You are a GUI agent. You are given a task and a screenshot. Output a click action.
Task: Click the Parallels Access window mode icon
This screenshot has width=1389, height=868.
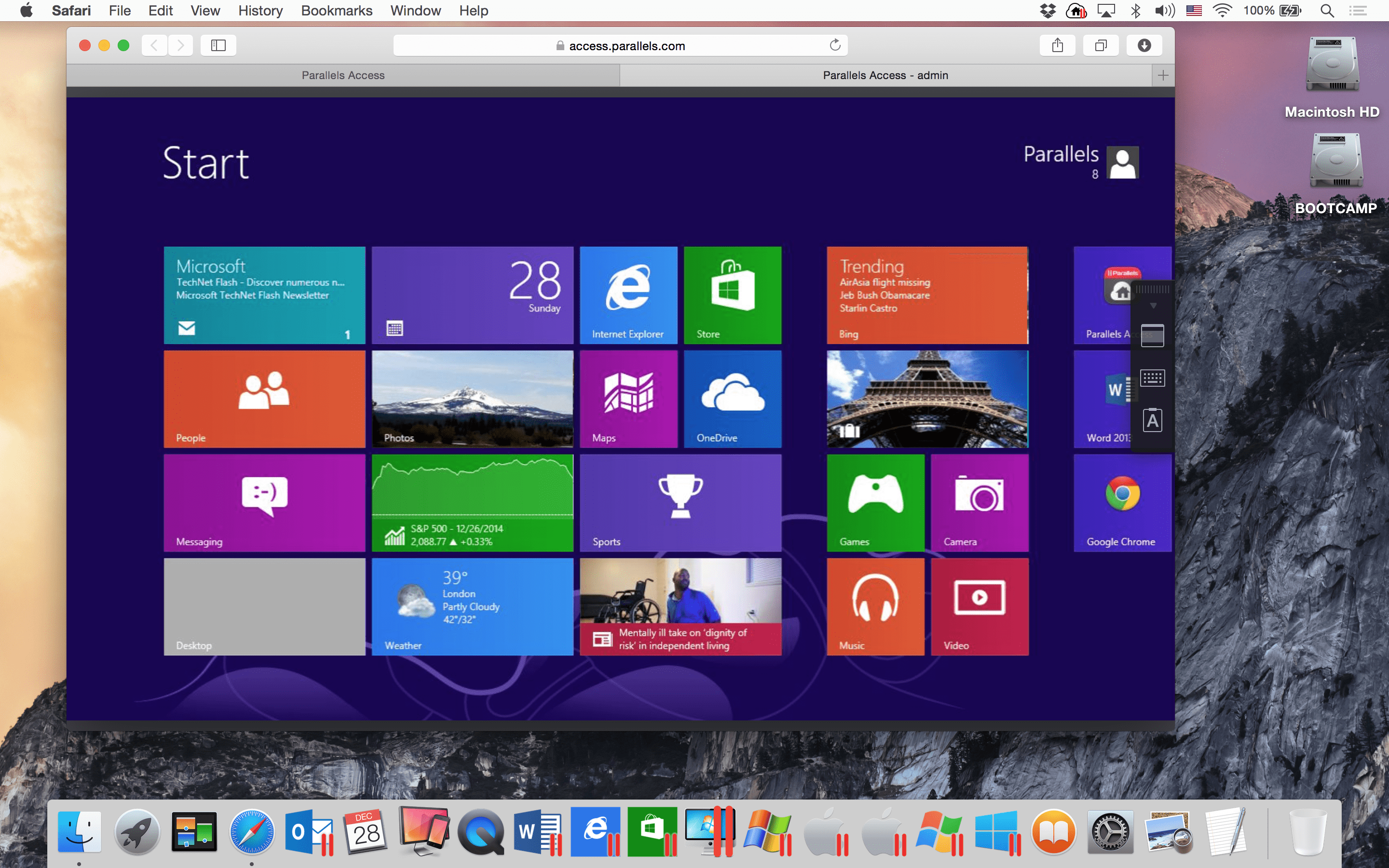coord(1152,335)
